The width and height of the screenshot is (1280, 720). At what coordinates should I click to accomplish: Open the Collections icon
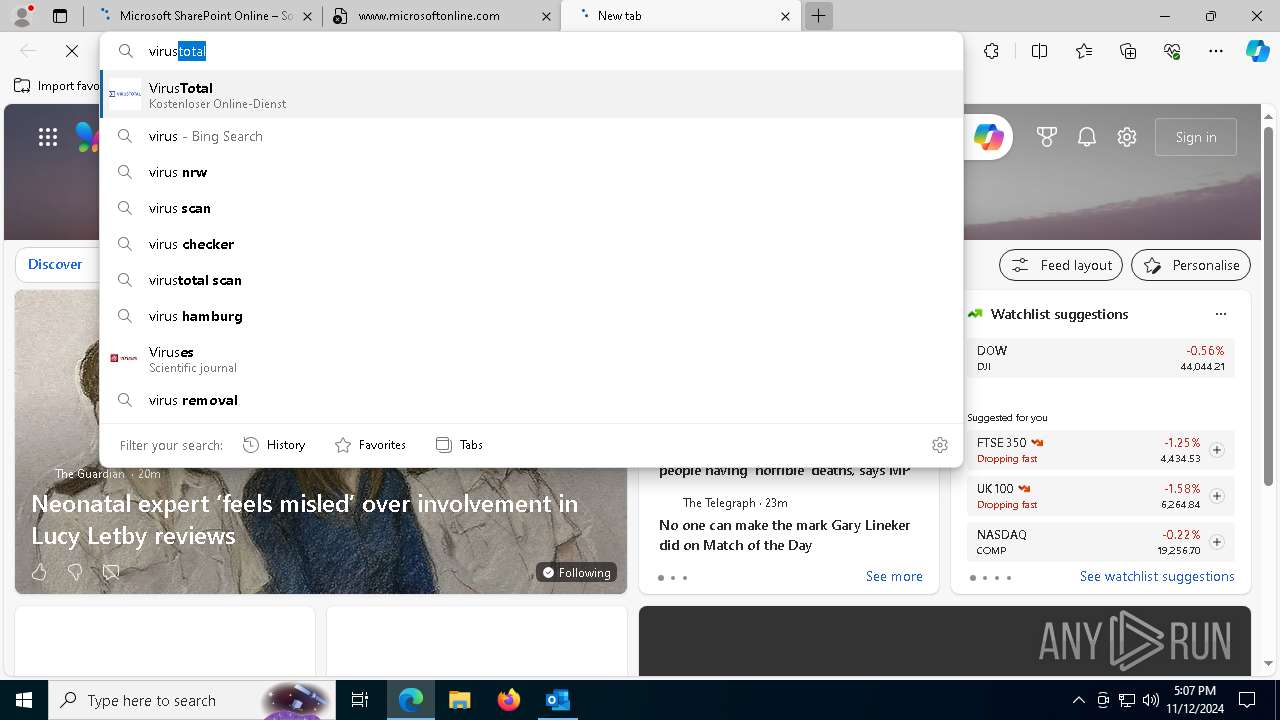(x=1128, y=51)
